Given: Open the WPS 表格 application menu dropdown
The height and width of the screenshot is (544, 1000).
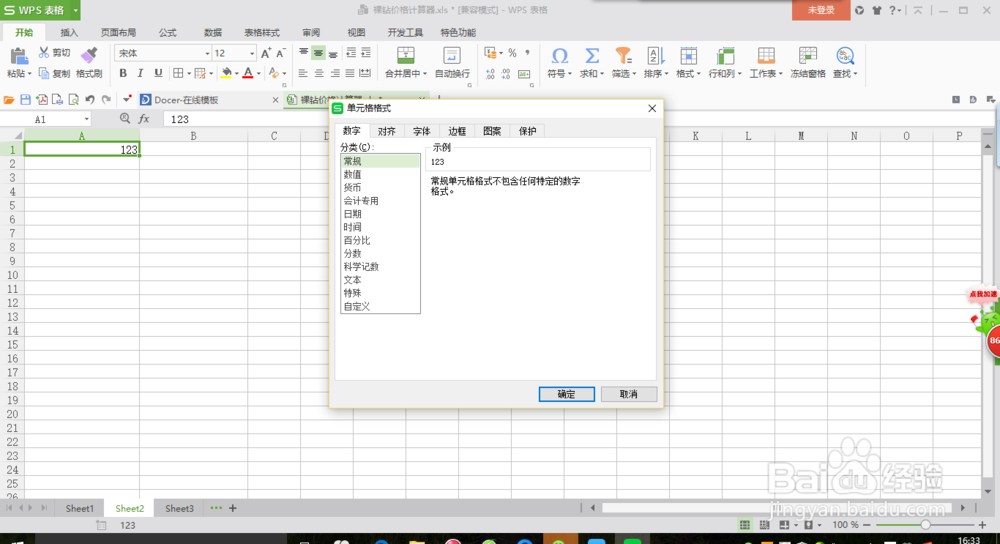Looking at the screenshot, I should [x=75, y=10].
